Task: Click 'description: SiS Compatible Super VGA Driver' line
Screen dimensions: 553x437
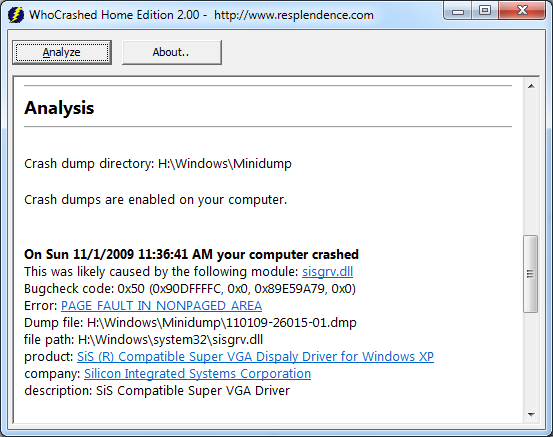Action: coord(157,391)
